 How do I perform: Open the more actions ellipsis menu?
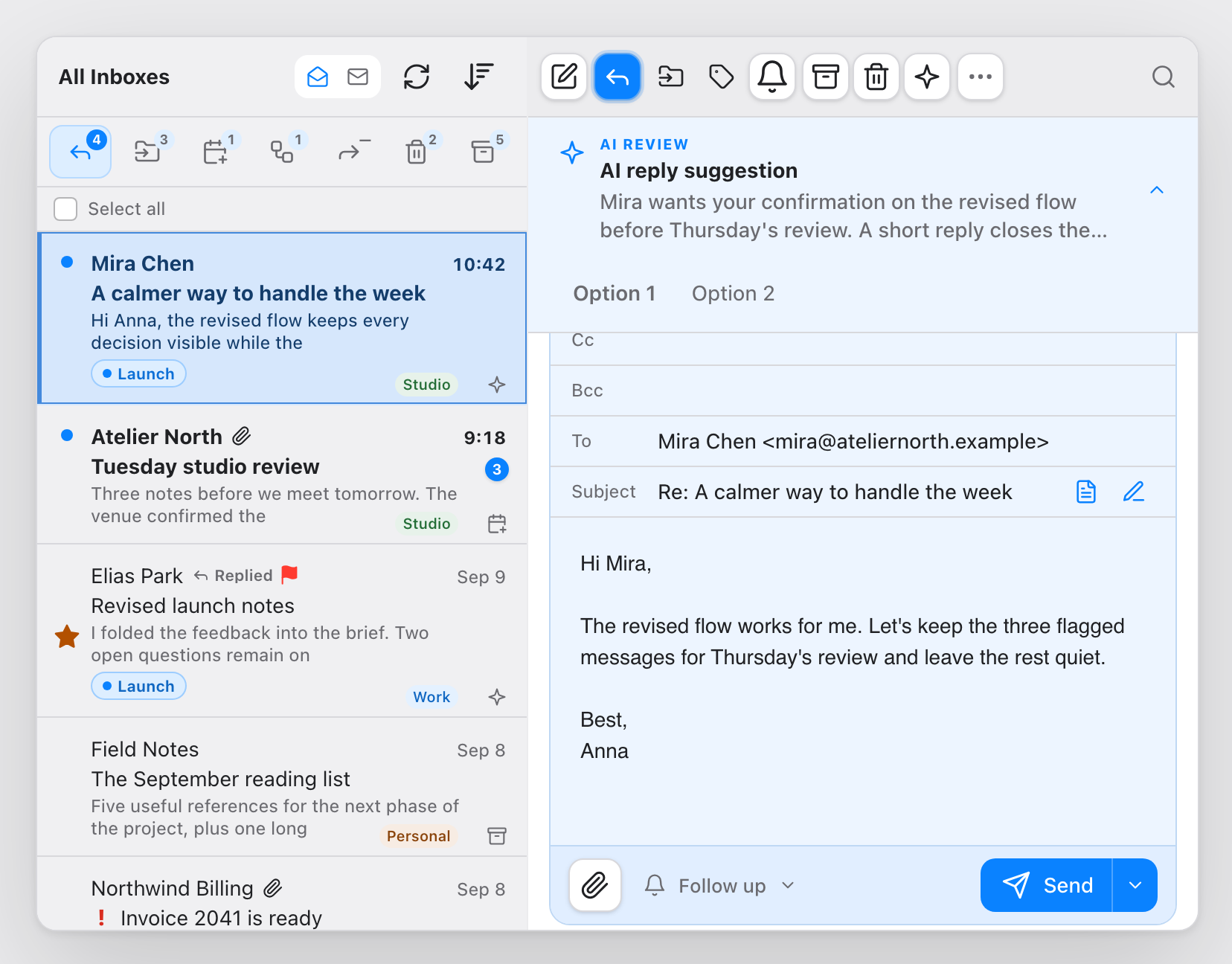(x=981, y=77)
